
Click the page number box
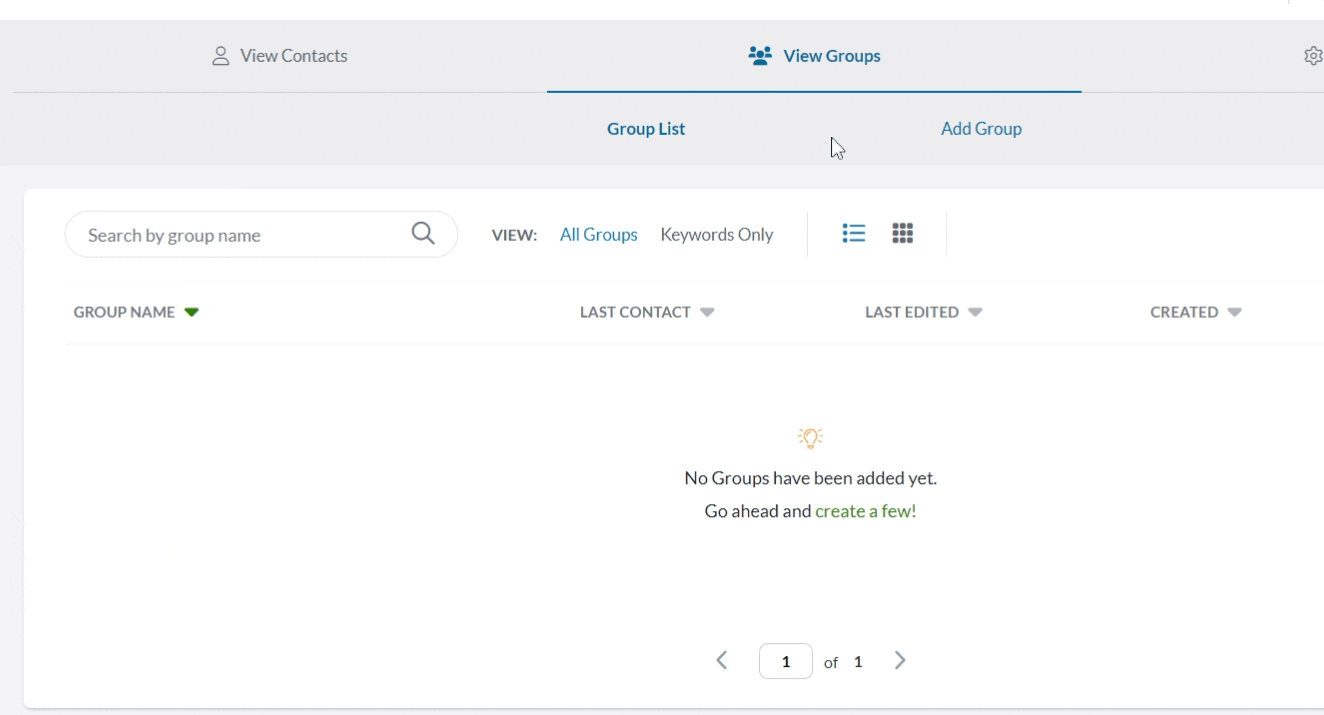(x=785, y=661)
